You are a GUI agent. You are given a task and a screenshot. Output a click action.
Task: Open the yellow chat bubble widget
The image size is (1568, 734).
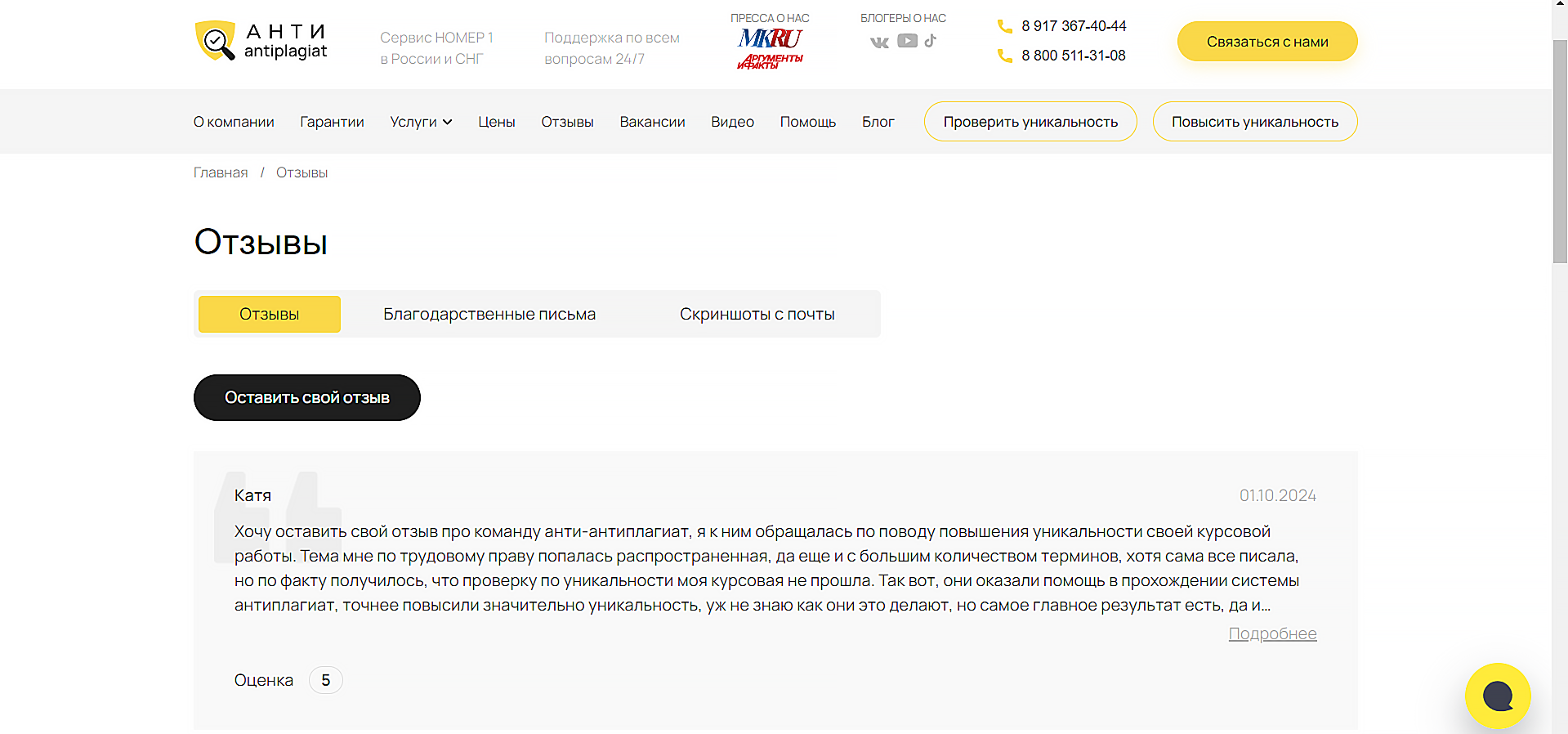[1498, 696]
